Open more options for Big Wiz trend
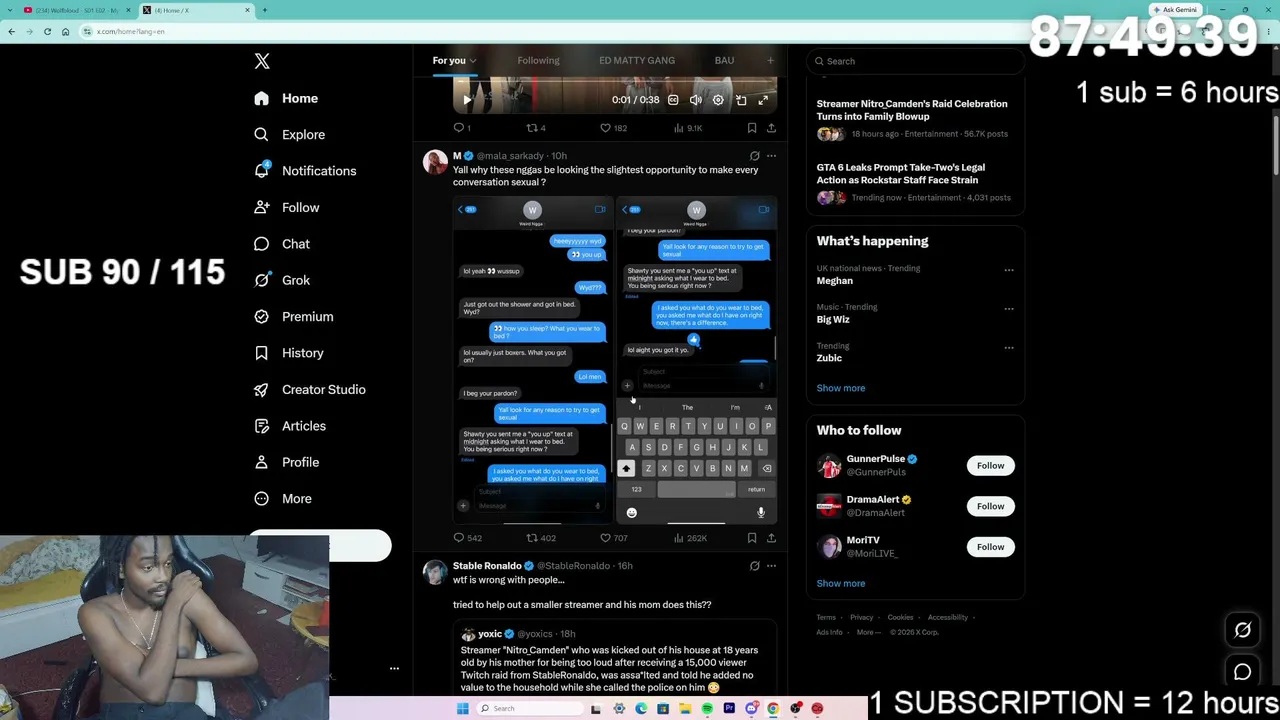 click(x=1009, y=309)
